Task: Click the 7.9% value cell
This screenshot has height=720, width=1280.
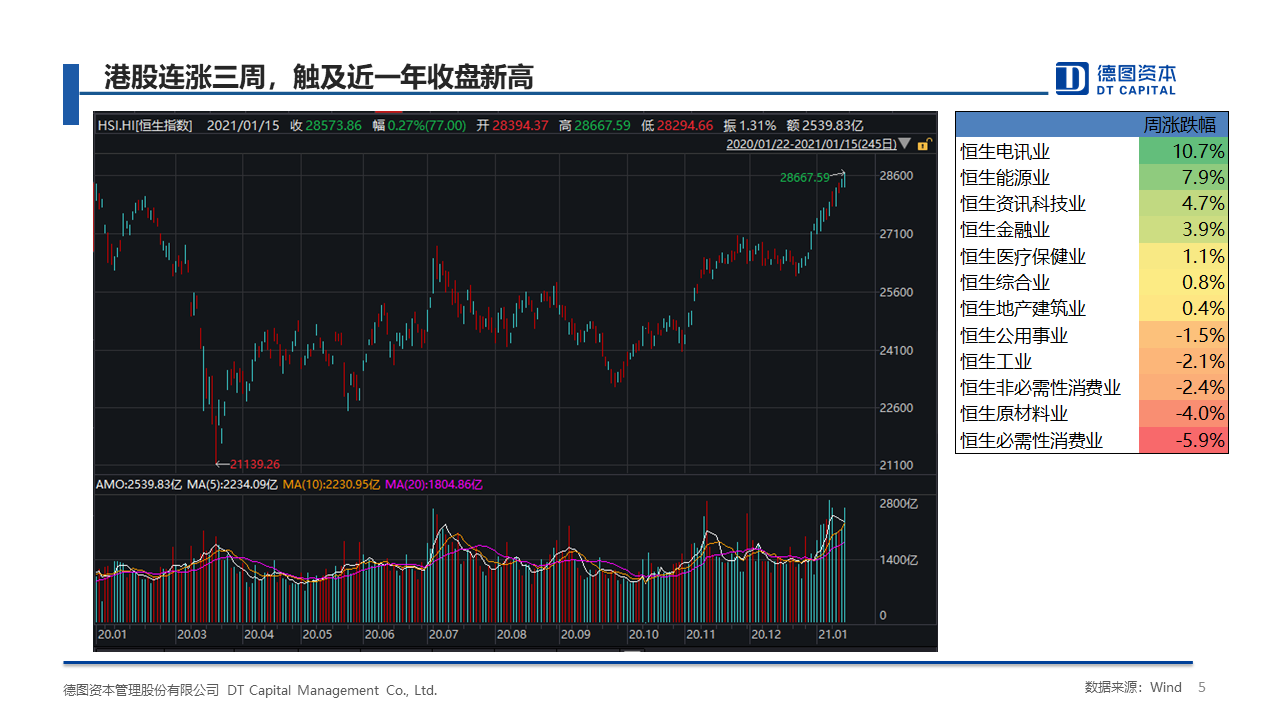Action: (x=1184, y=177)
